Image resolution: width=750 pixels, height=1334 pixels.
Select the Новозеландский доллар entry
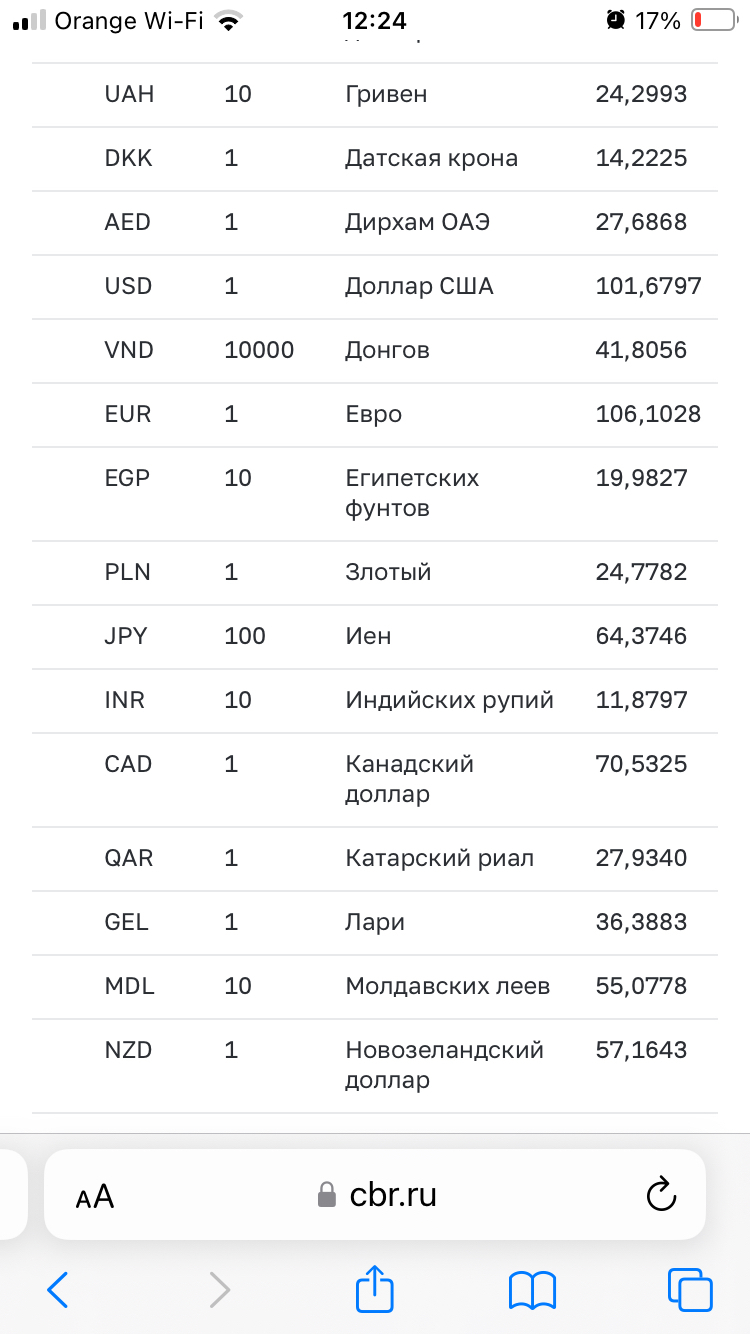click(x=444, y=1065)
